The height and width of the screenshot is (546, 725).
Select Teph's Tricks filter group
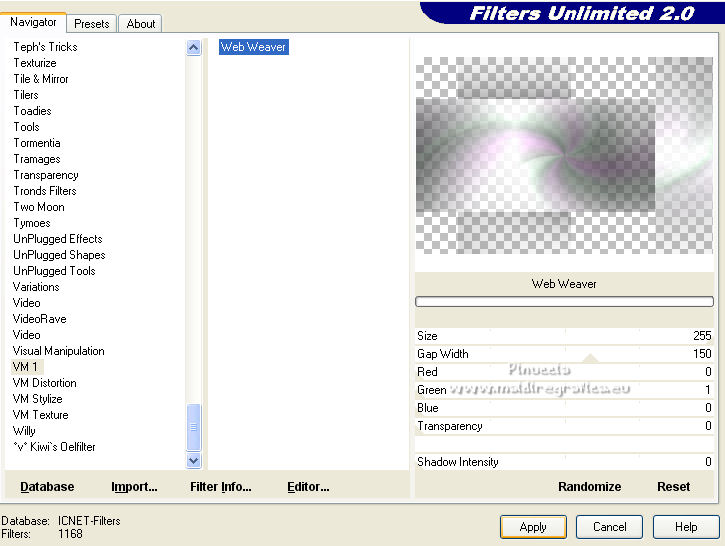coord(45,47)
